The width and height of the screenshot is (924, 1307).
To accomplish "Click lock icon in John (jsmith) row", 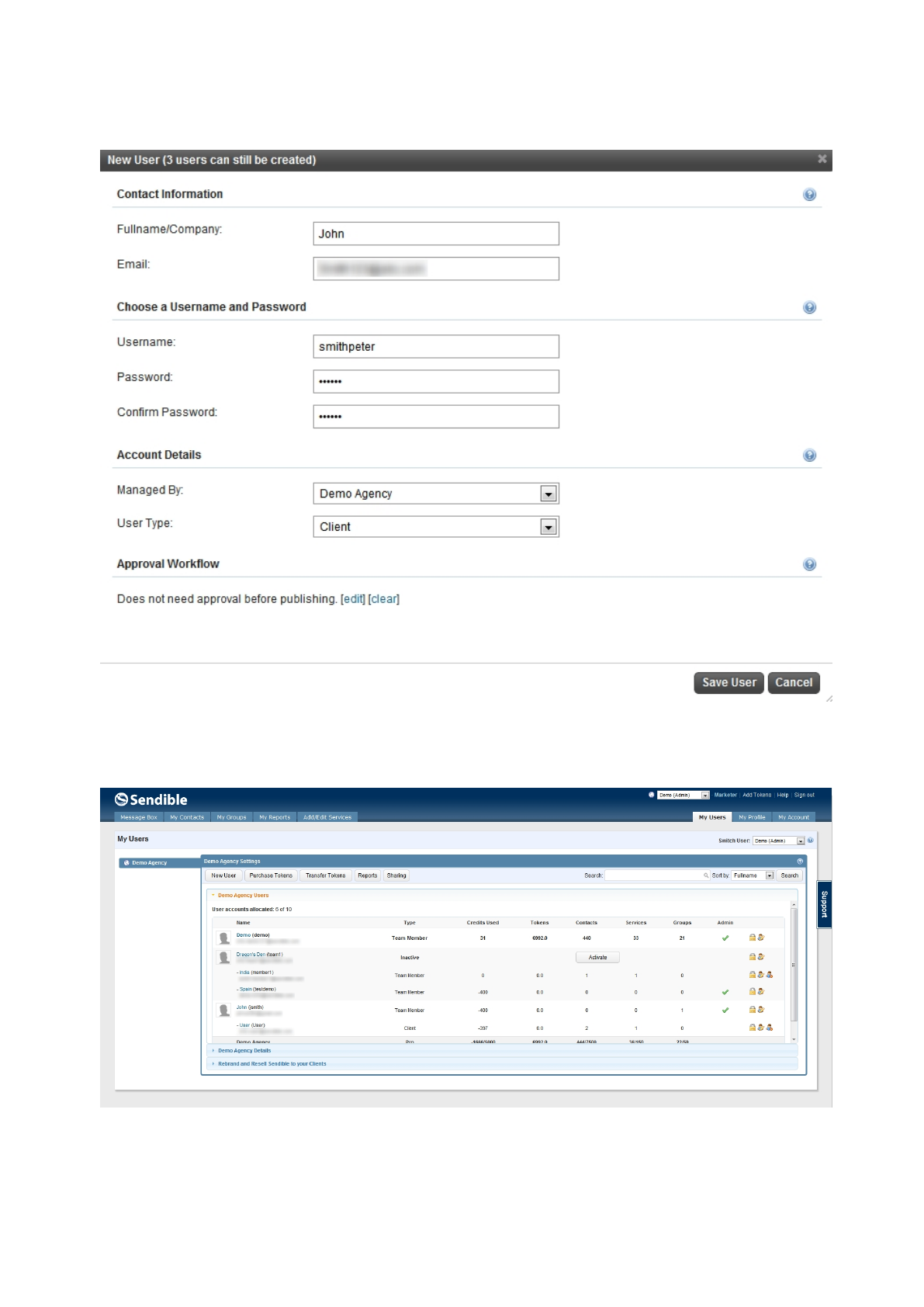I will (752, 1010).
